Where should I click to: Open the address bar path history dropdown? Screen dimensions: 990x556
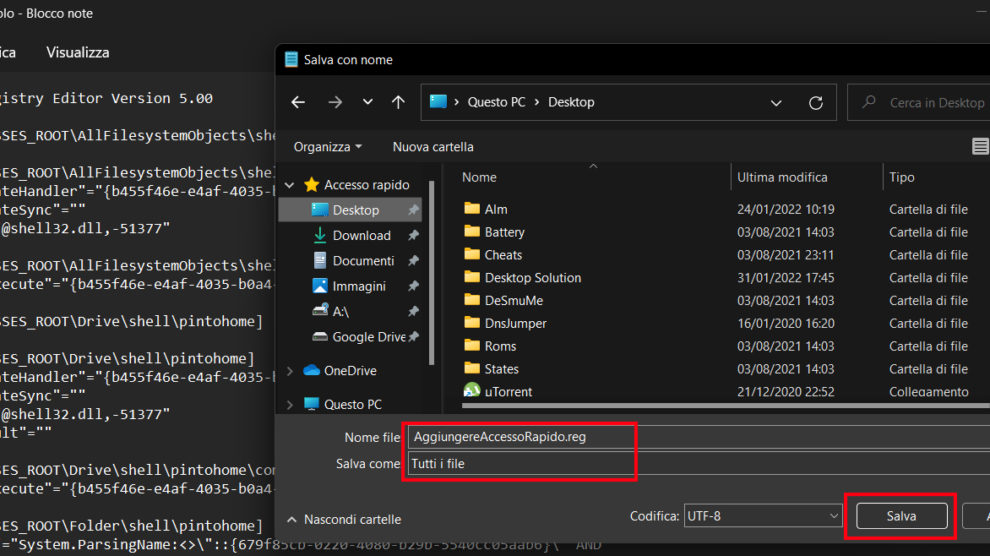[776, 102]
